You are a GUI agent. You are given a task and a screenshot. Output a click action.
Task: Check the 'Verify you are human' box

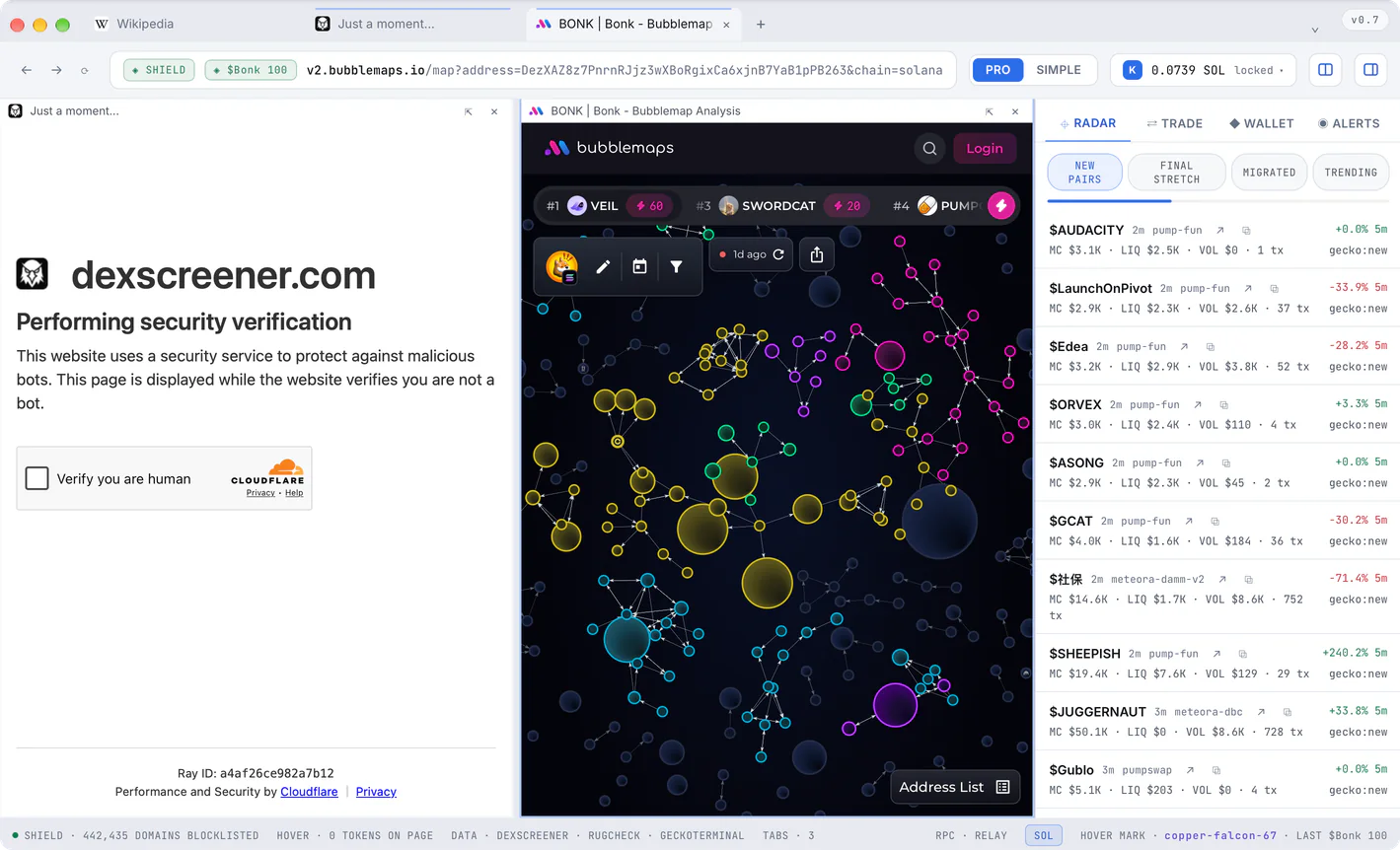tap(37, 478)
